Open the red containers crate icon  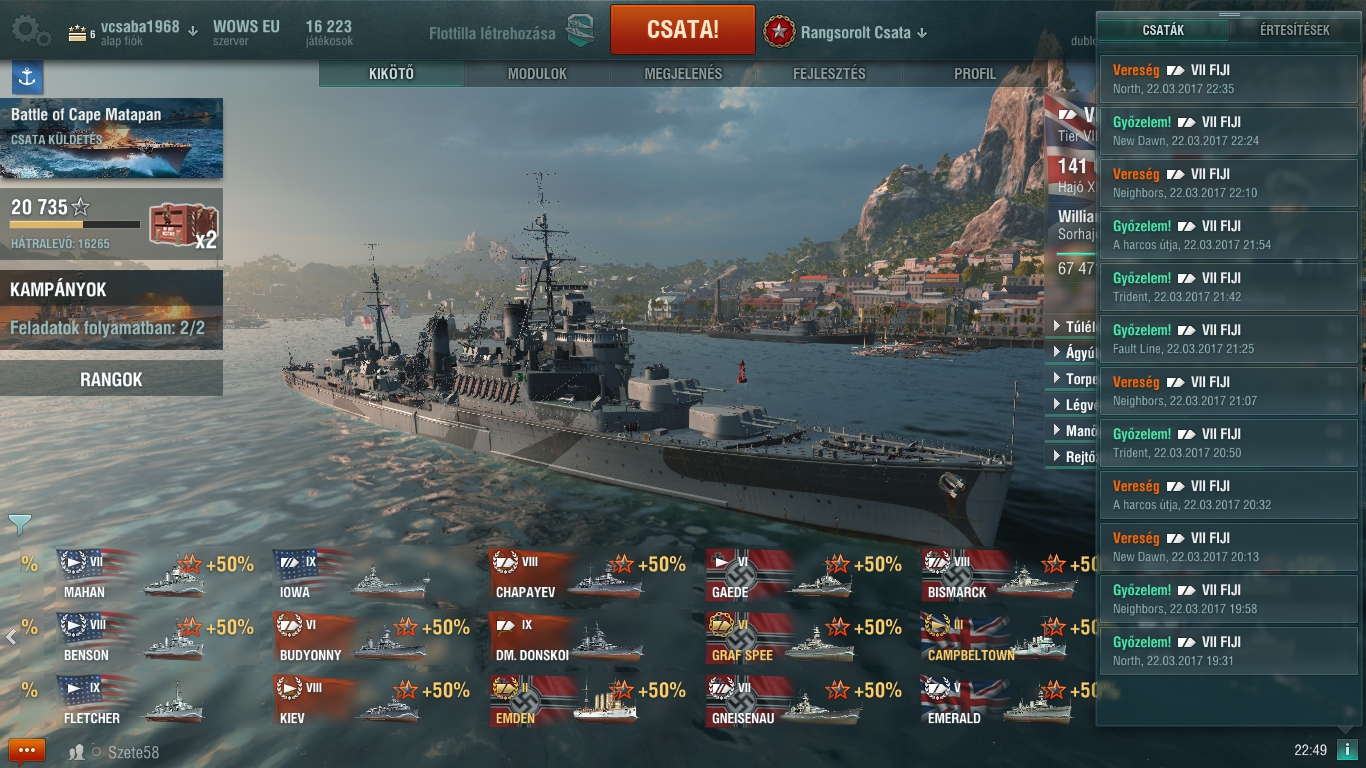point(184,225)
